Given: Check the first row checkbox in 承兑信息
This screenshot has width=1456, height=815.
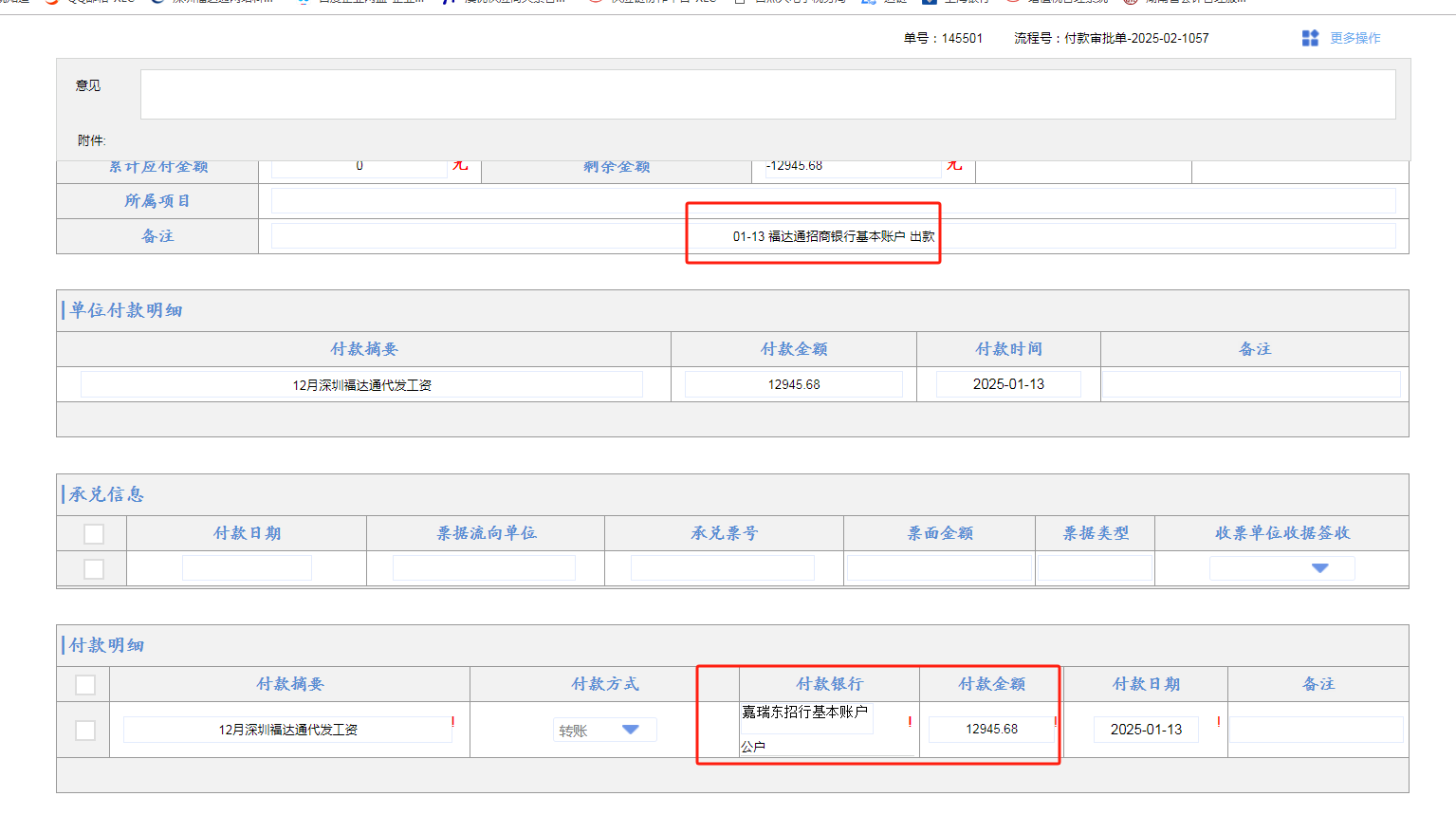Looking at the screenshot, I should [94, 569].
